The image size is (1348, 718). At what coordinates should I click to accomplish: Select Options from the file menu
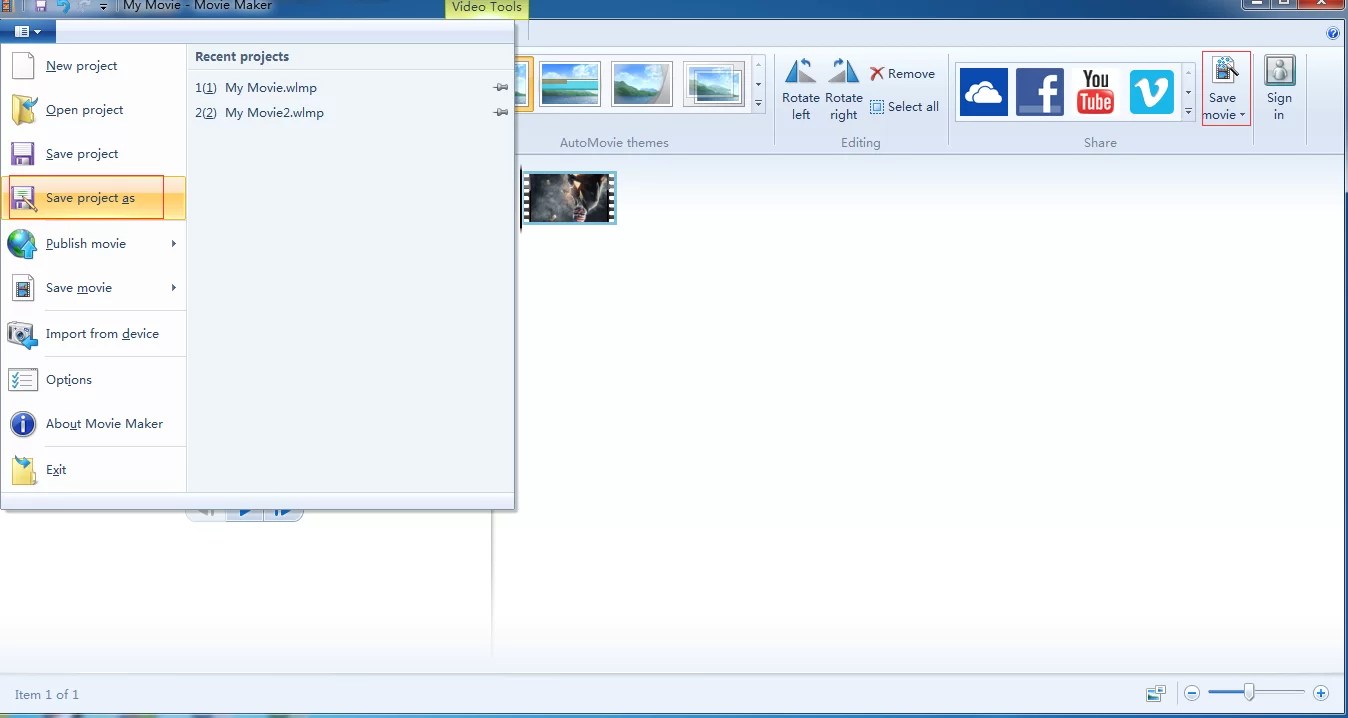point(68,380)
